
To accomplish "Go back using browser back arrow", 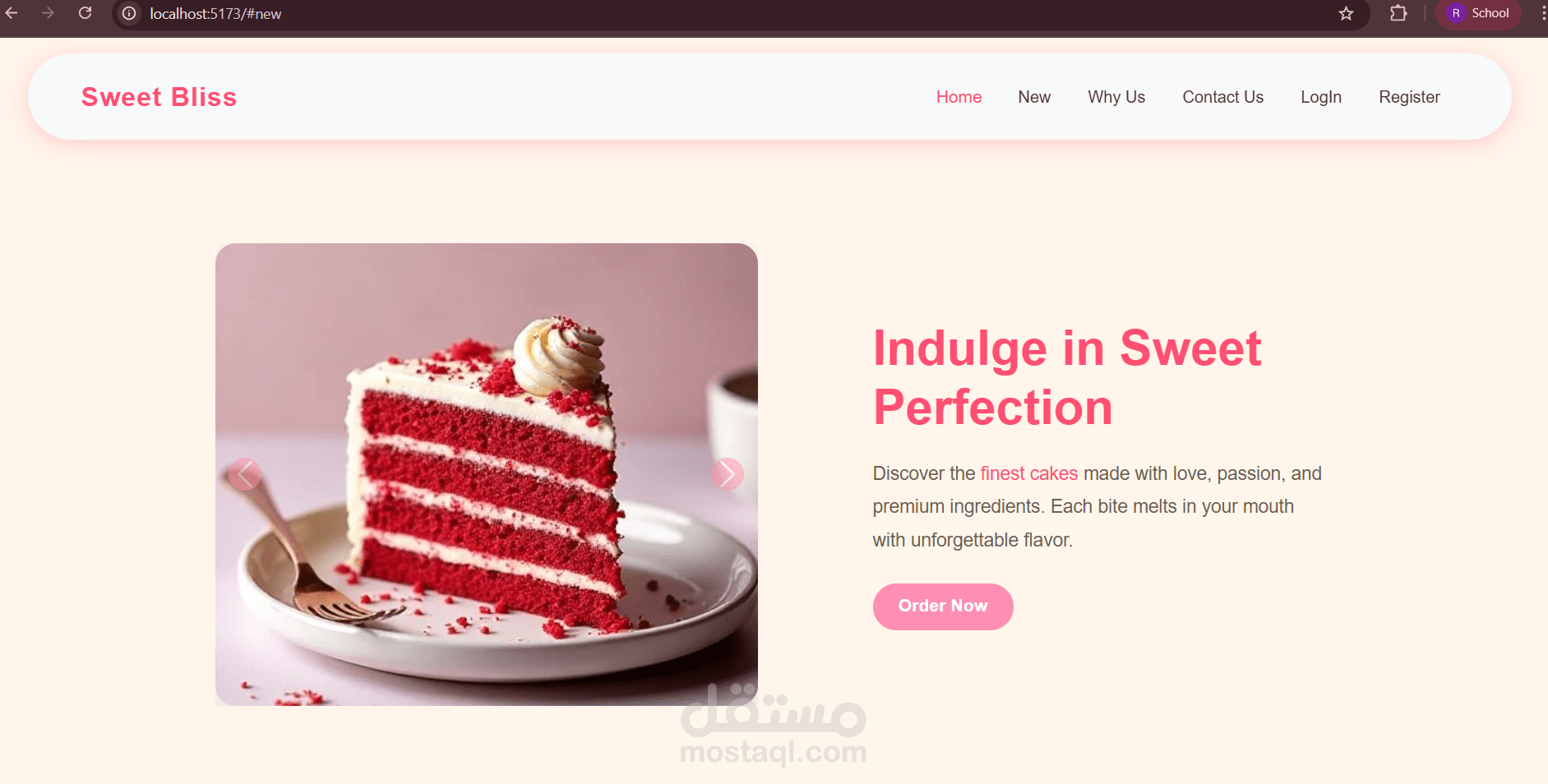I will click(12, 13).
